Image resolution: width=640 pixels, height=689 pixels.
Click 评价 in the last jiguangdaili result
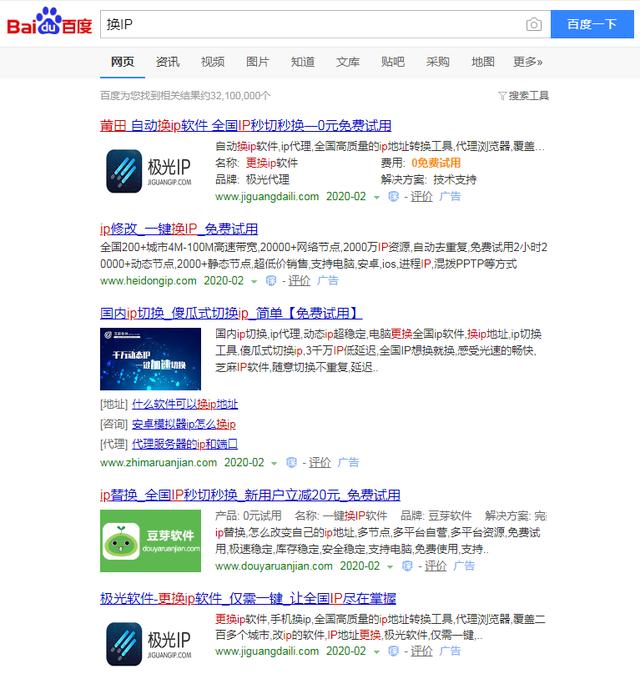(421, 651)
